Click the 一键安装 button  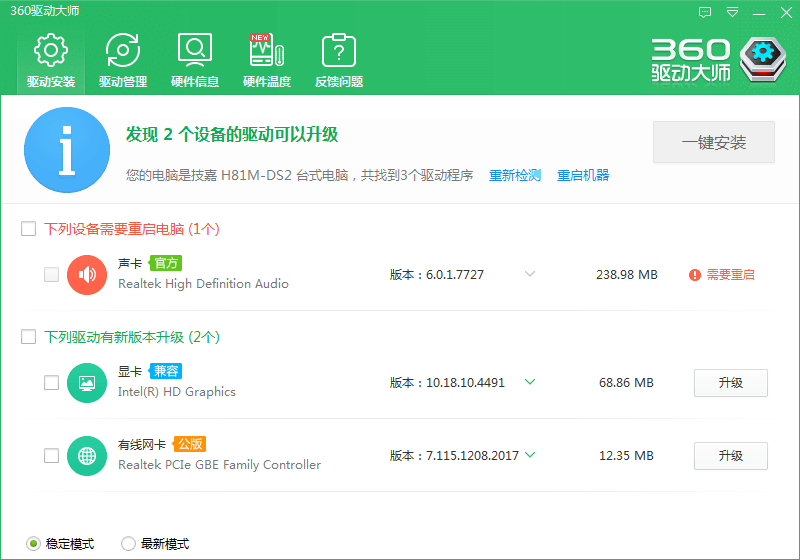[x=714, y=142]
